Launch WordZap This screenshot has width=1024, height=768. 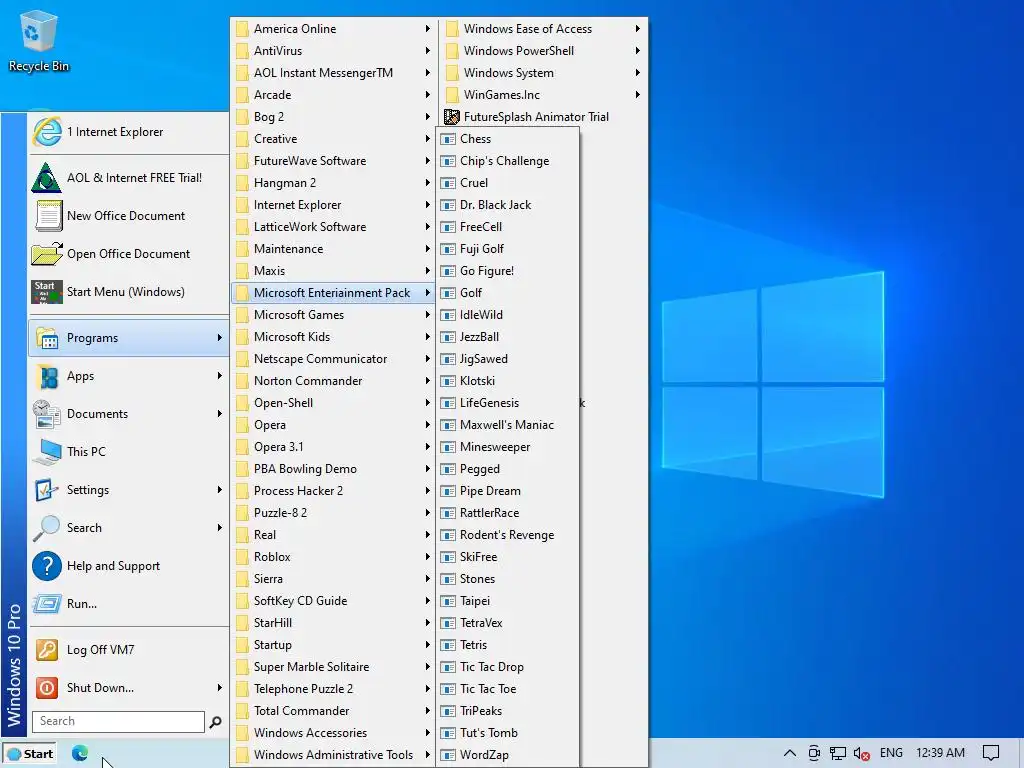508,755
